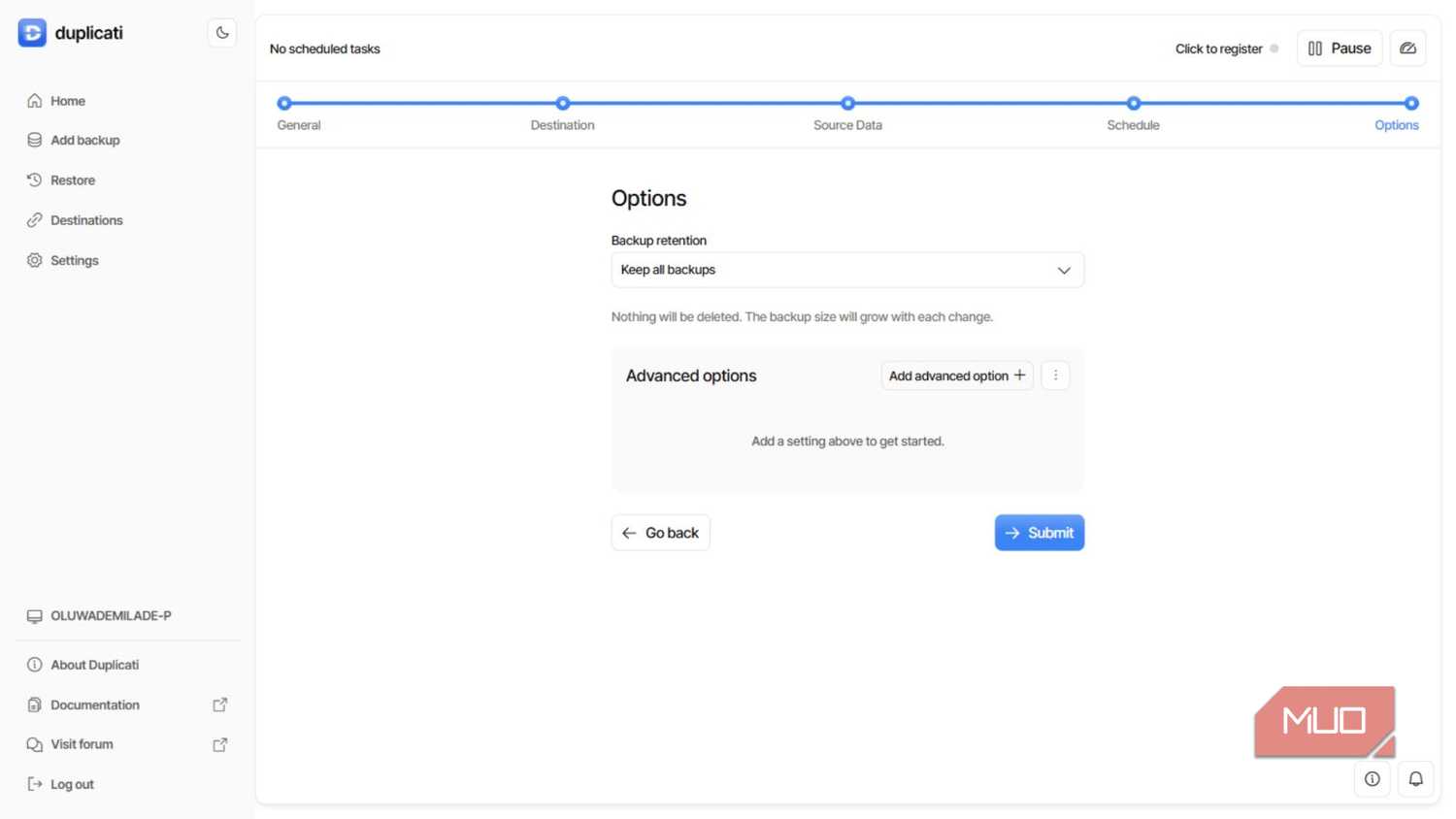Go to Destinations page

pyautogui.click(x=86, y=220)
